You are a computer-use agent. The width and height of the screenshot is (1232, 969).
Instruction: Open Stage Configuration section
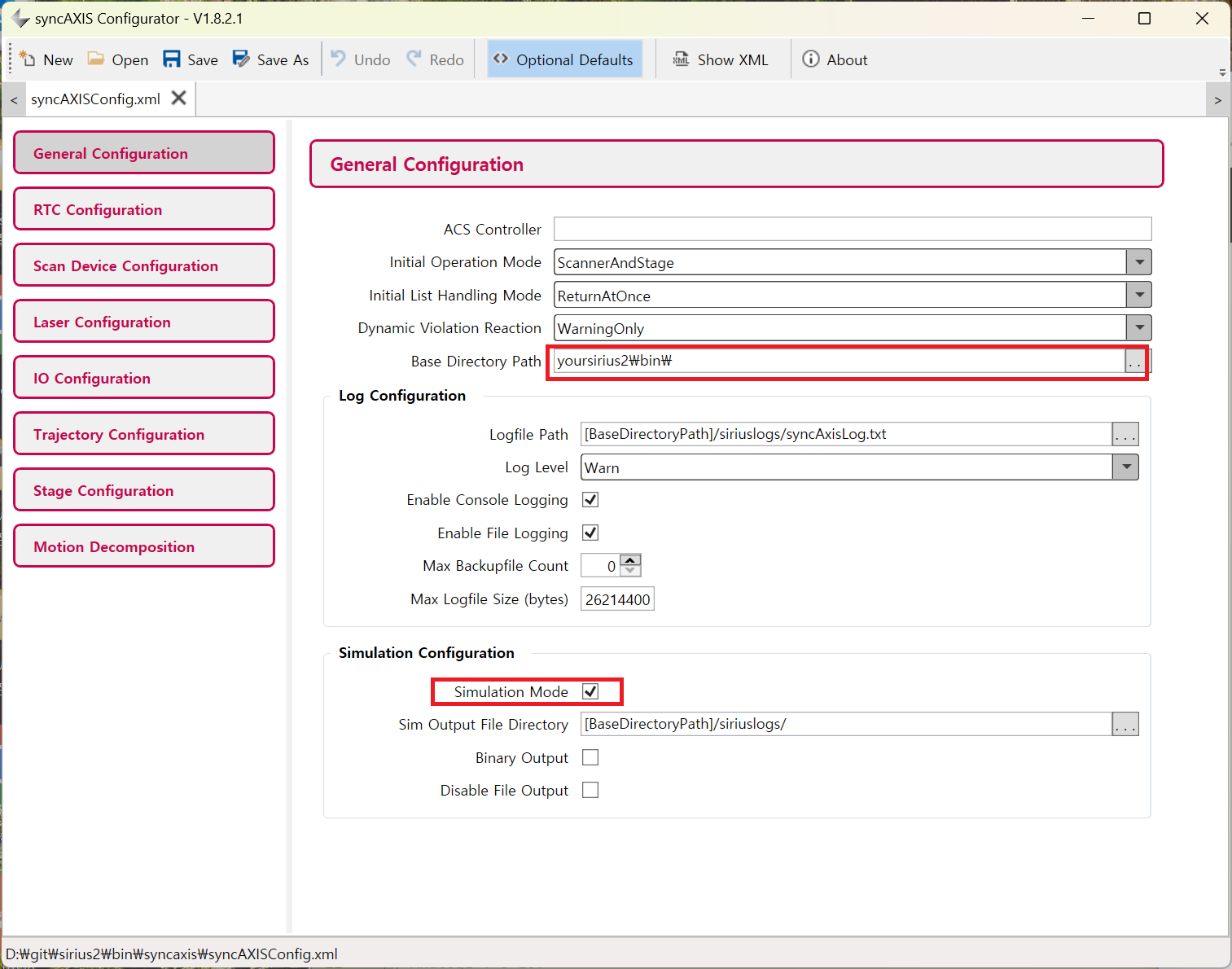[144, 490]
